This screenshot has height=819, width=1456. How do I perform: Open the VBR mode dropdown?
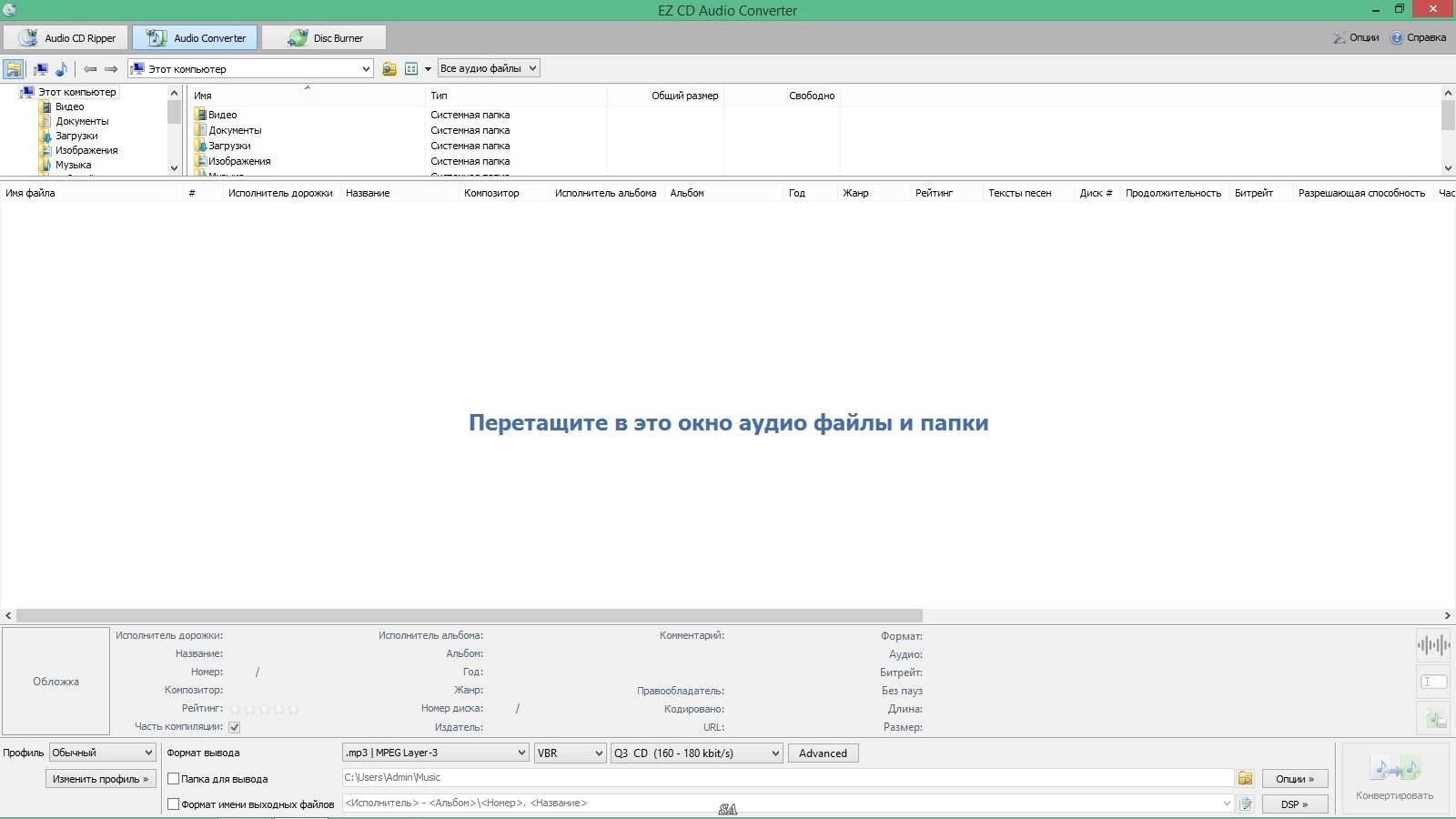[570, 753]
